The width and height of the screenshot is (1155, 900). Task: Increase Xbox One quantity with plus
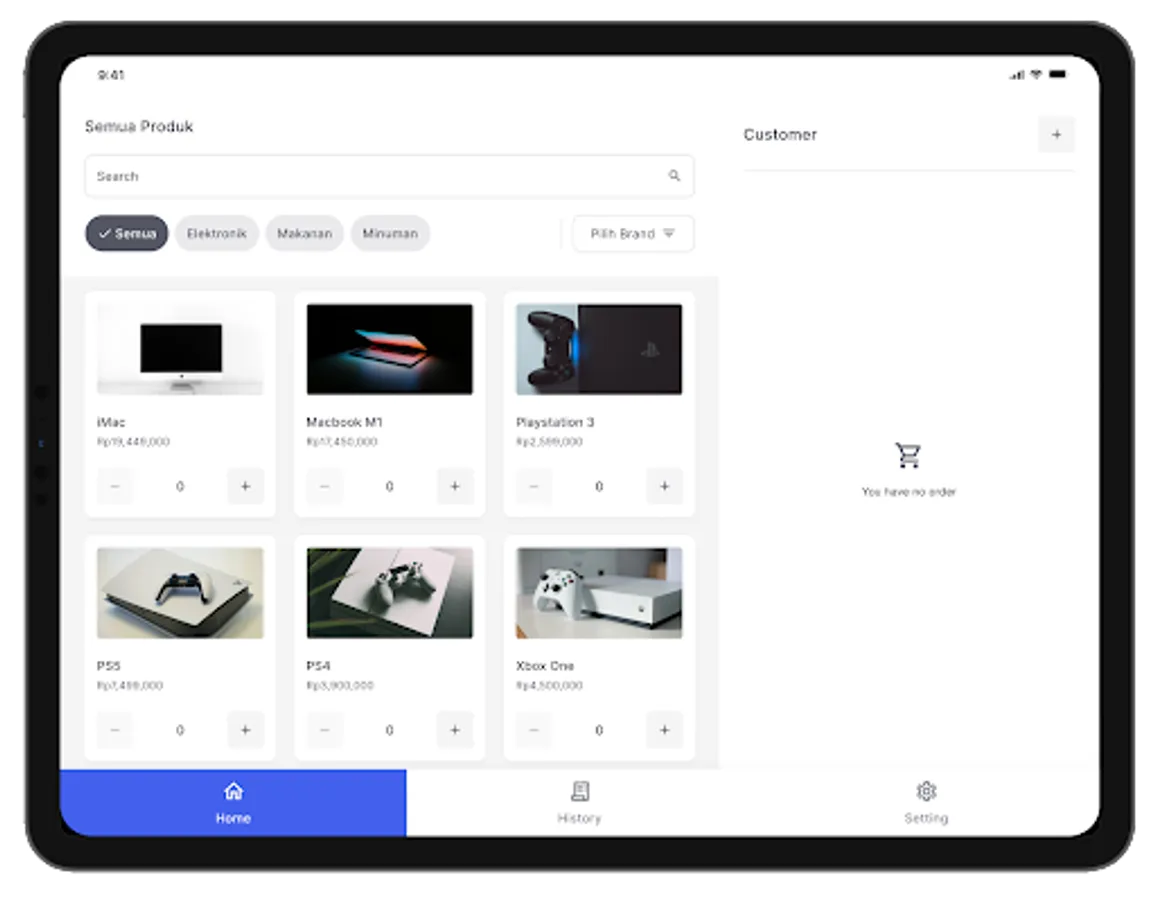click(664, 730)
